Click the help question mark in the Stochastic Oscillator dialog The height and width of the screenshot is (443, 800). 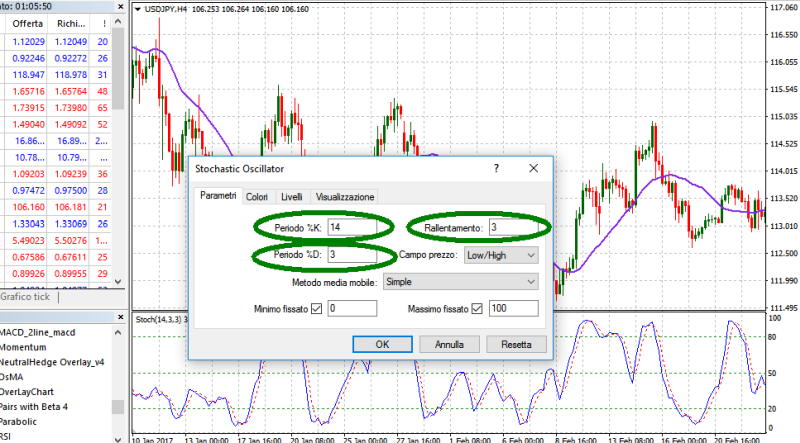[495, 169]
